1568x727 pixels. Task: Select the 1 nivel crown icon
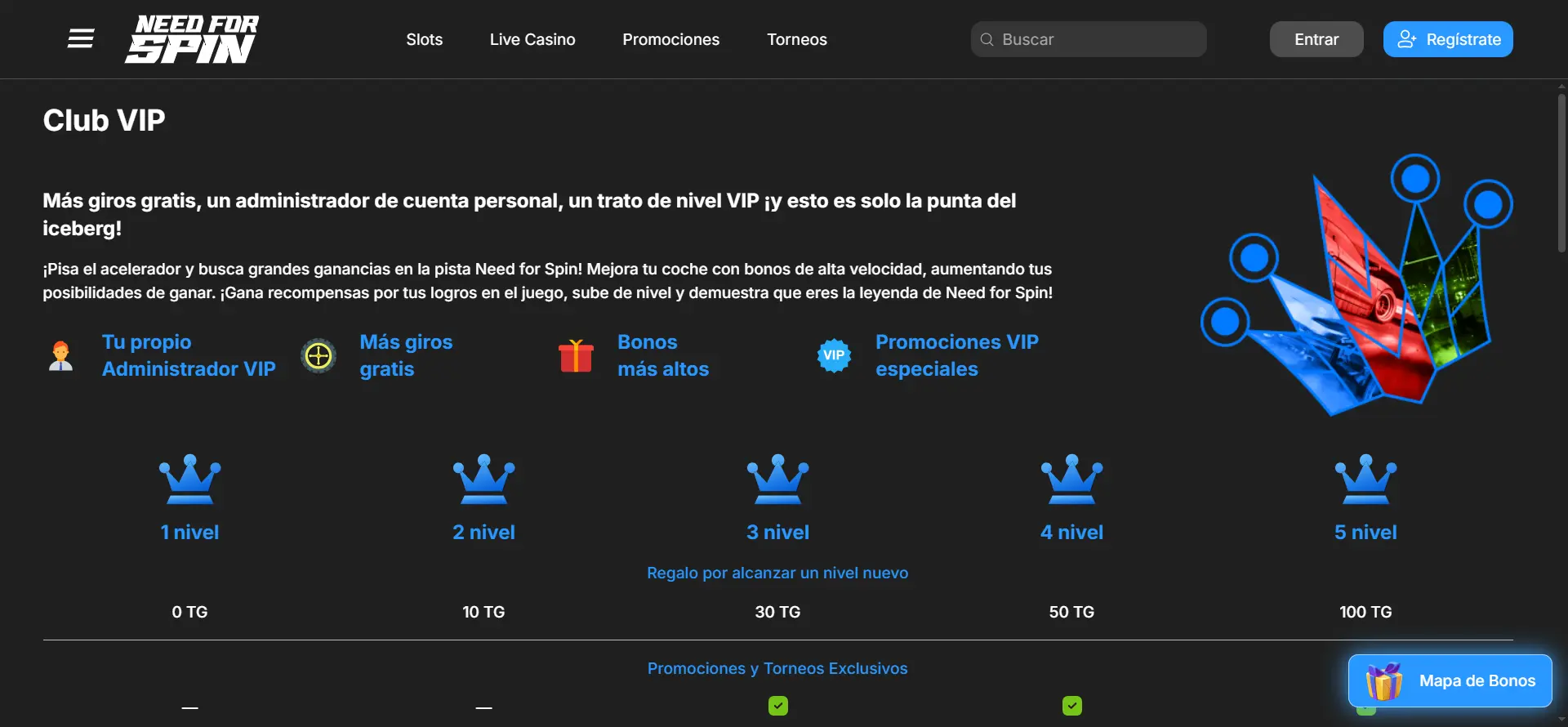pos(189,479)
